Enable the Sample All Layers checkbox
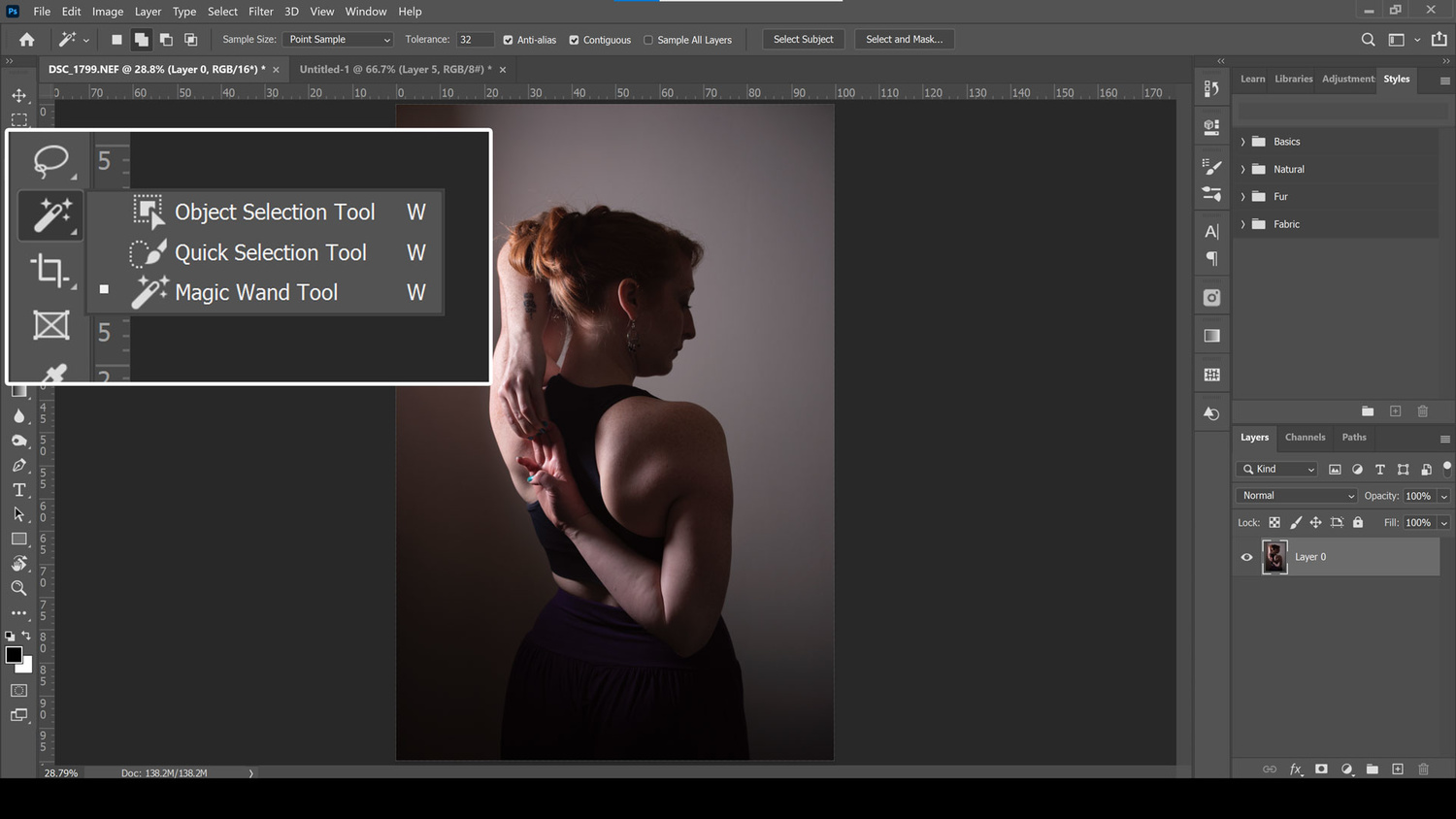This screenshot has height=819, width=1456. tap(647, 40)
